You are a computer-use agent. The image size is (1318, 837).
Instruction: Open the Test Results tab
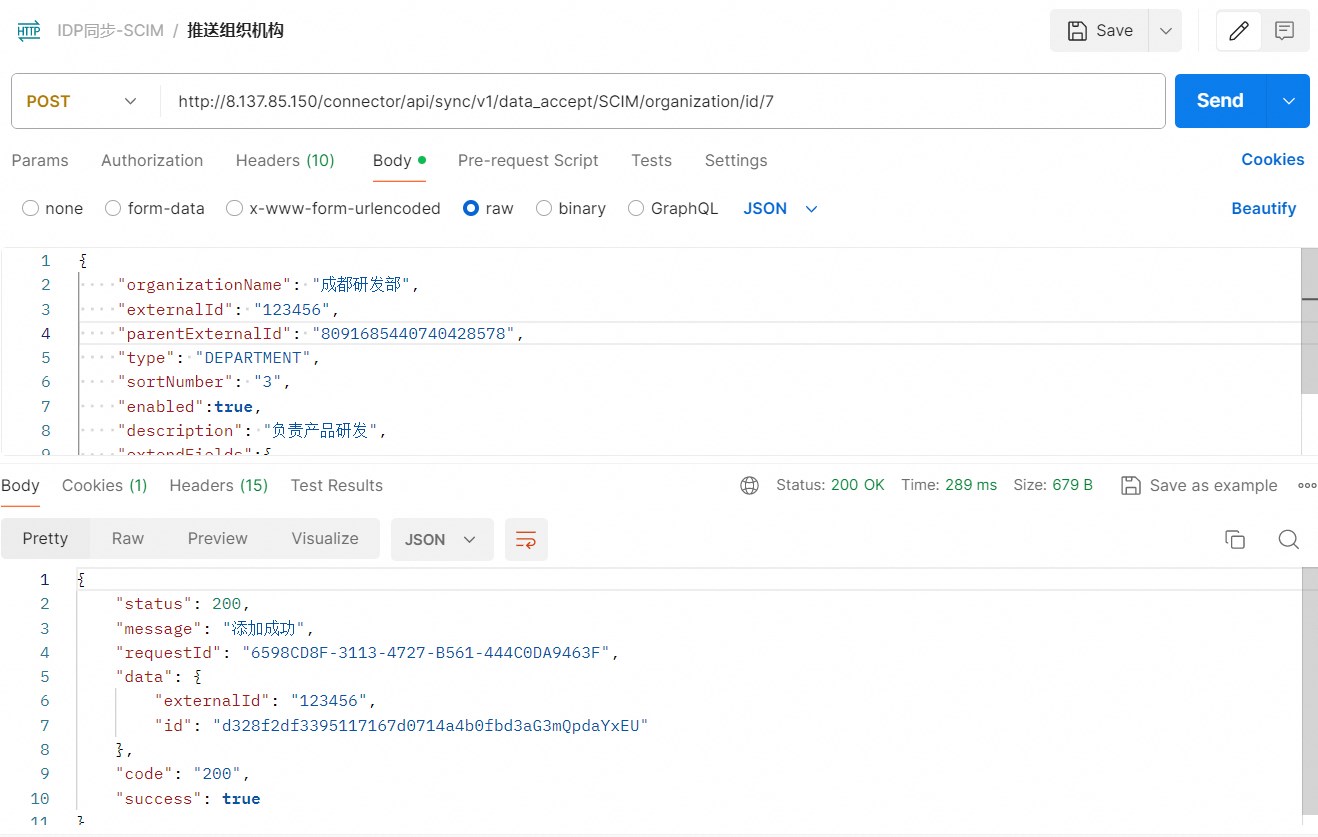337,486
